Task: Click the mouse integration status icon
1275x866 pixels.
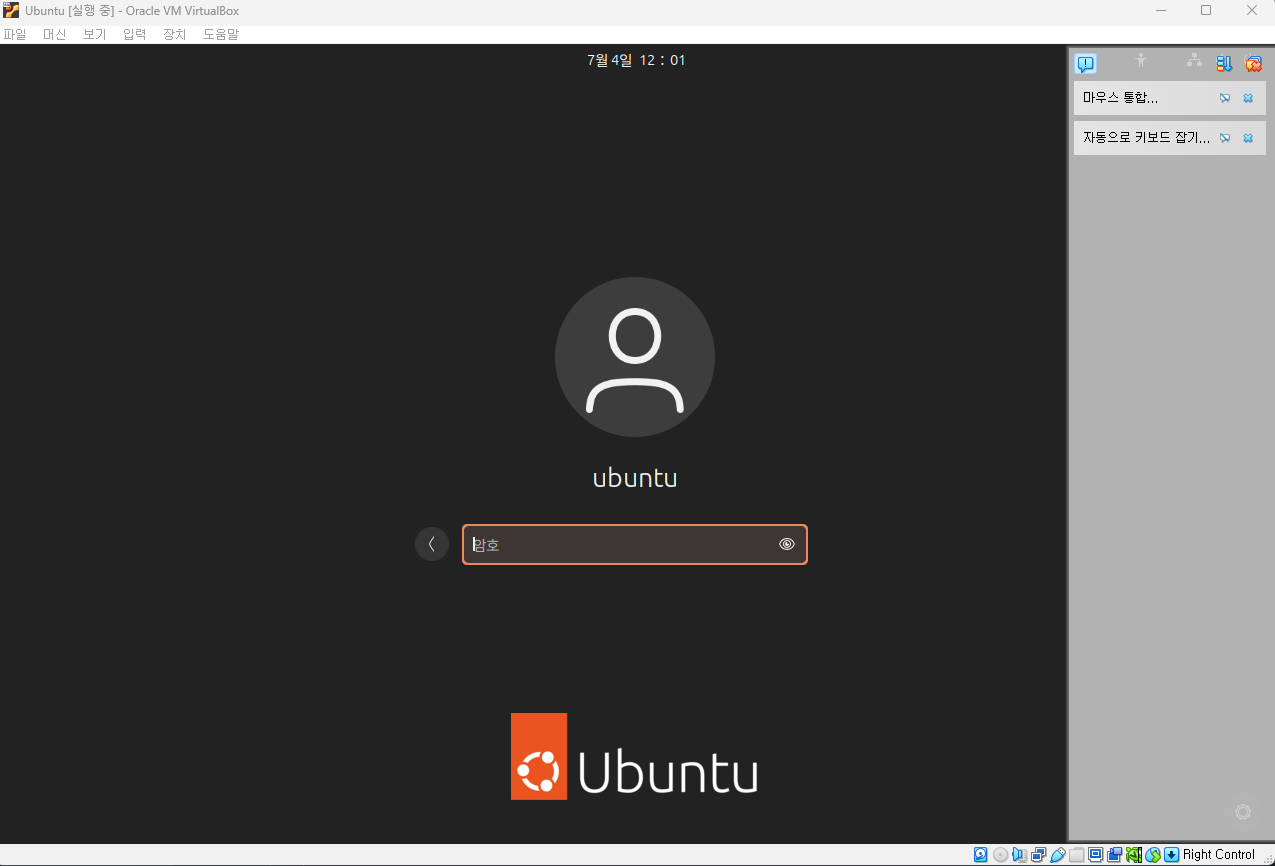Action: [x=1153, y=854]
